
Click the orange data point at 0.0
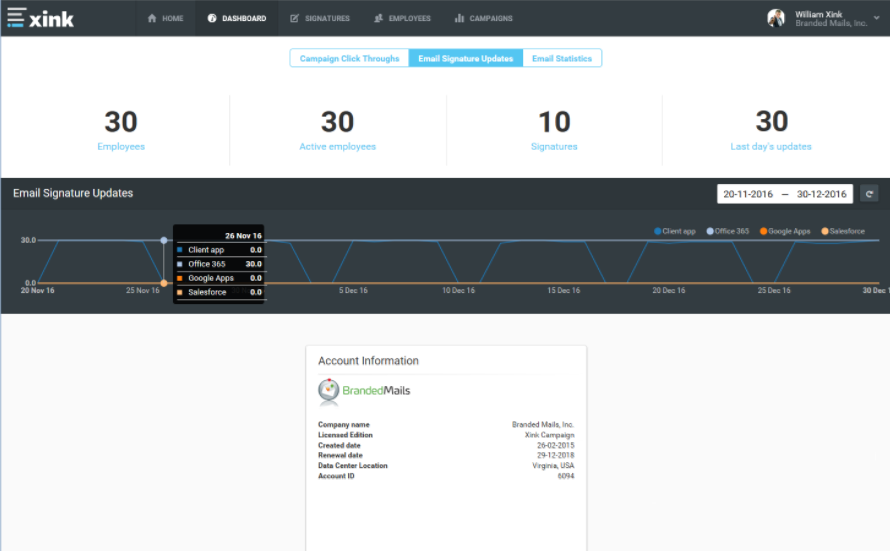point(163,283)
